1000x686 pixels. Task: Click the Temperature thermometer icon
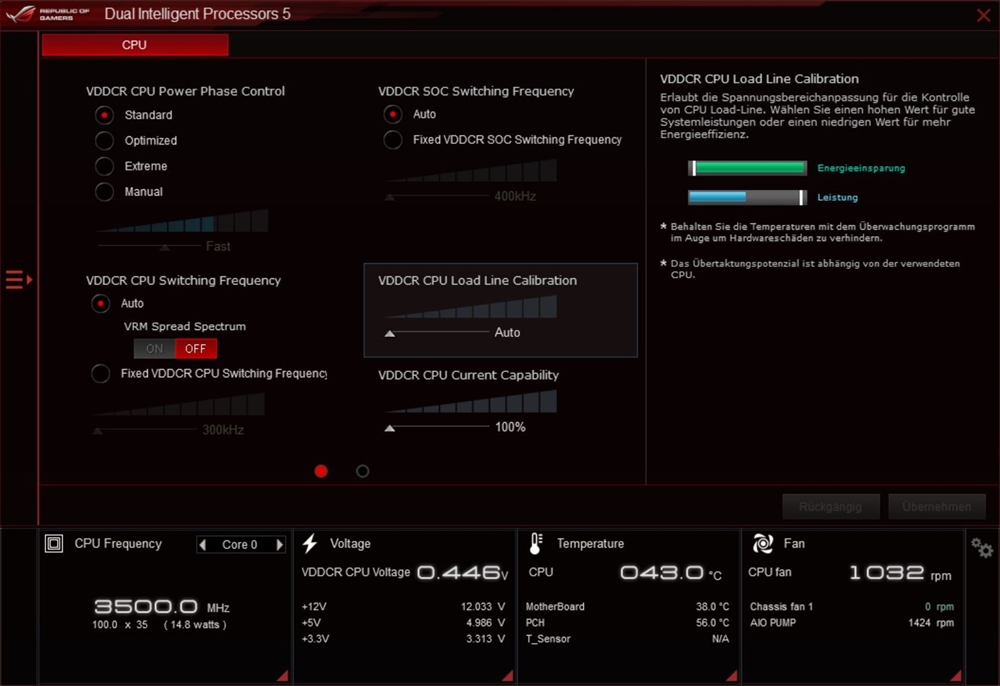tap(536, 543)
